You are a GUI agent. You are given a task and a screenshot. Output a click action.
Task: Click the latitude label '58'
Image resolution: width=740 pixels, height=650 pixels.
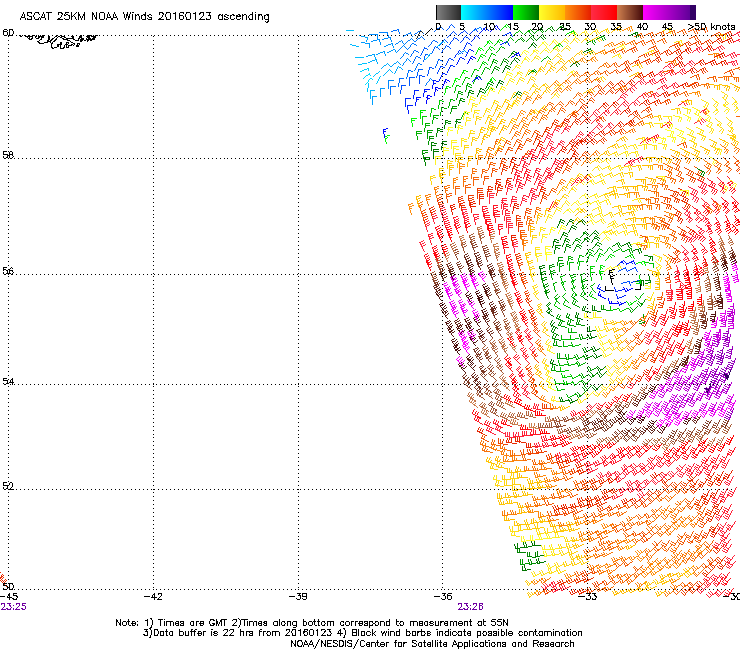pos(8,155)
